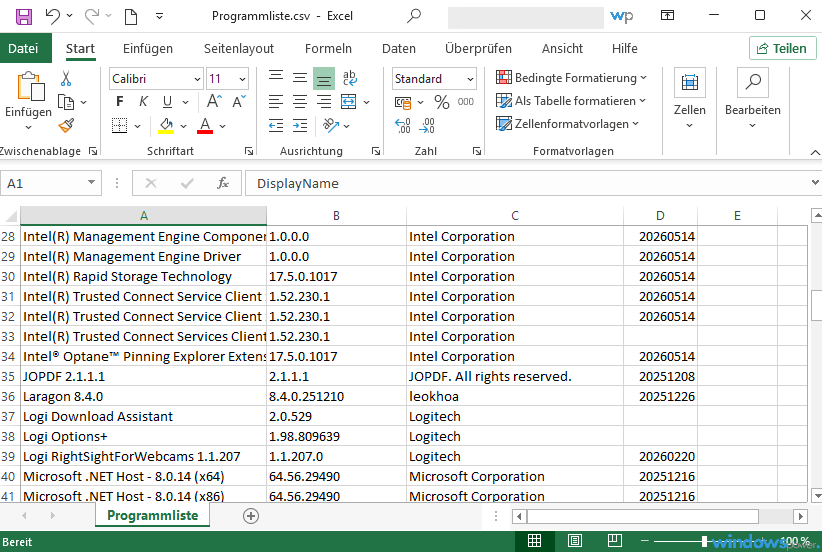Open the Calibri font name dropdown
Screen dimensions: 822x552
pyautogui.click(x=197, y=79)
